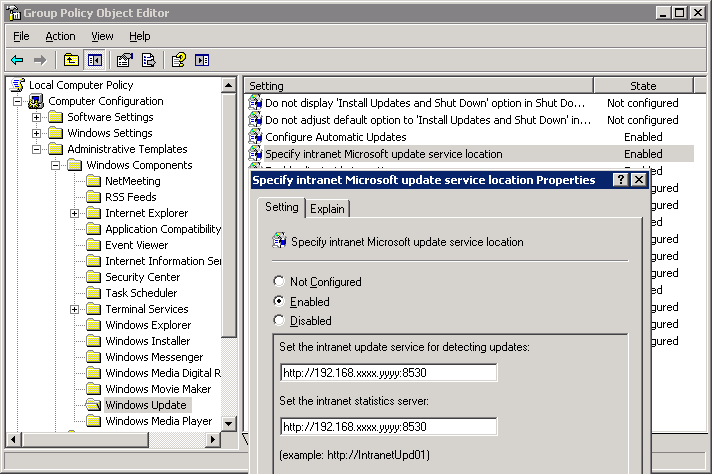The width and height of the screenshot is (712, 474).
Task: Click the tree horizontal scrollbar left arrow
Action: (13, 439)
